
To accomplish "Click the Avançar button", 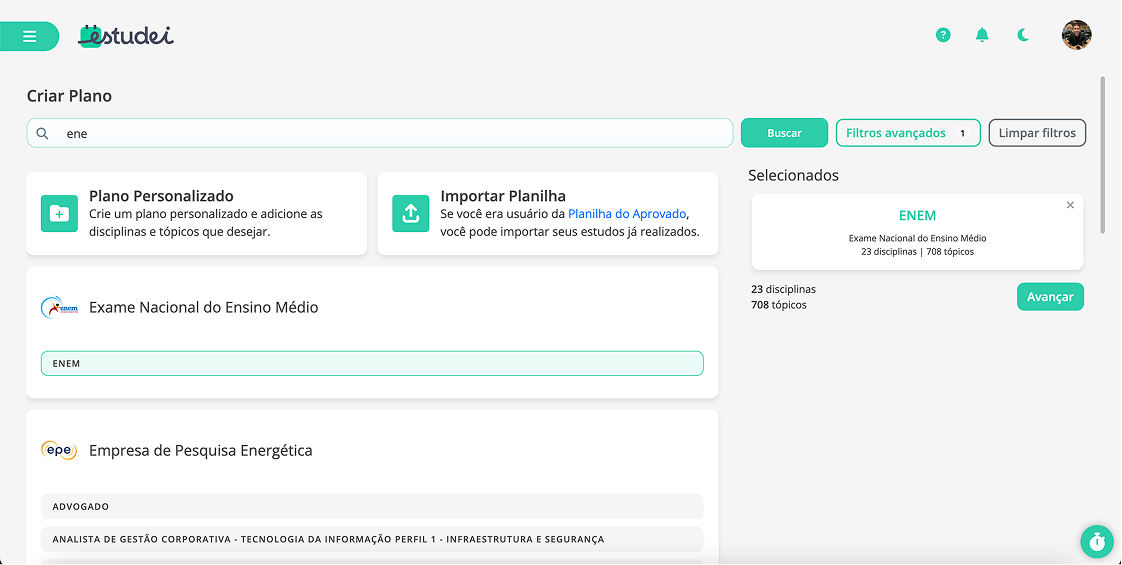I will point(1049,297).
